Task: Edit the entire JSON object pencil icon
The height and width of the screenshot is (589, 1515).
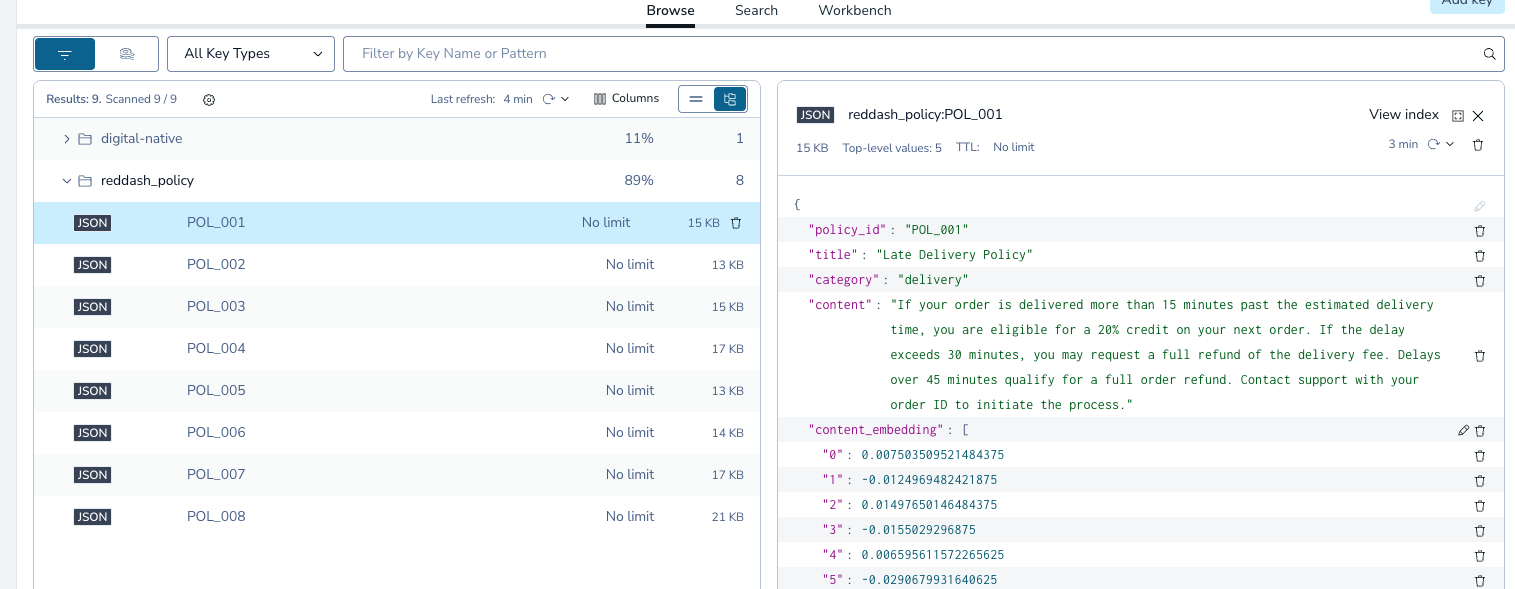Action: (x=1480, y=206)
